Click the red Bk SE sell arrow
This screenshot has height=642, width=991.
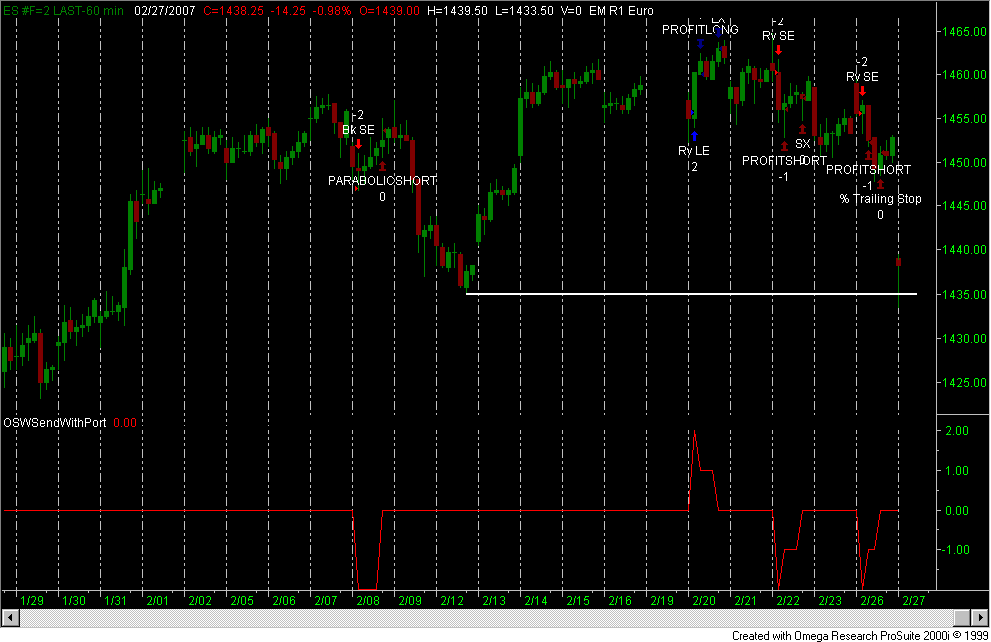tap(358, 145)
